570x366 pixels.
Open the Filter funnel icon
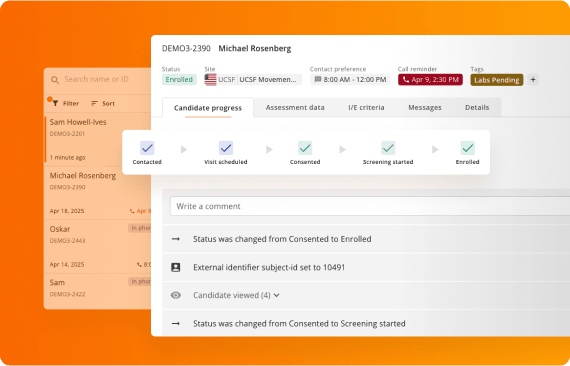pyautogui.click(x=55, y=104)
